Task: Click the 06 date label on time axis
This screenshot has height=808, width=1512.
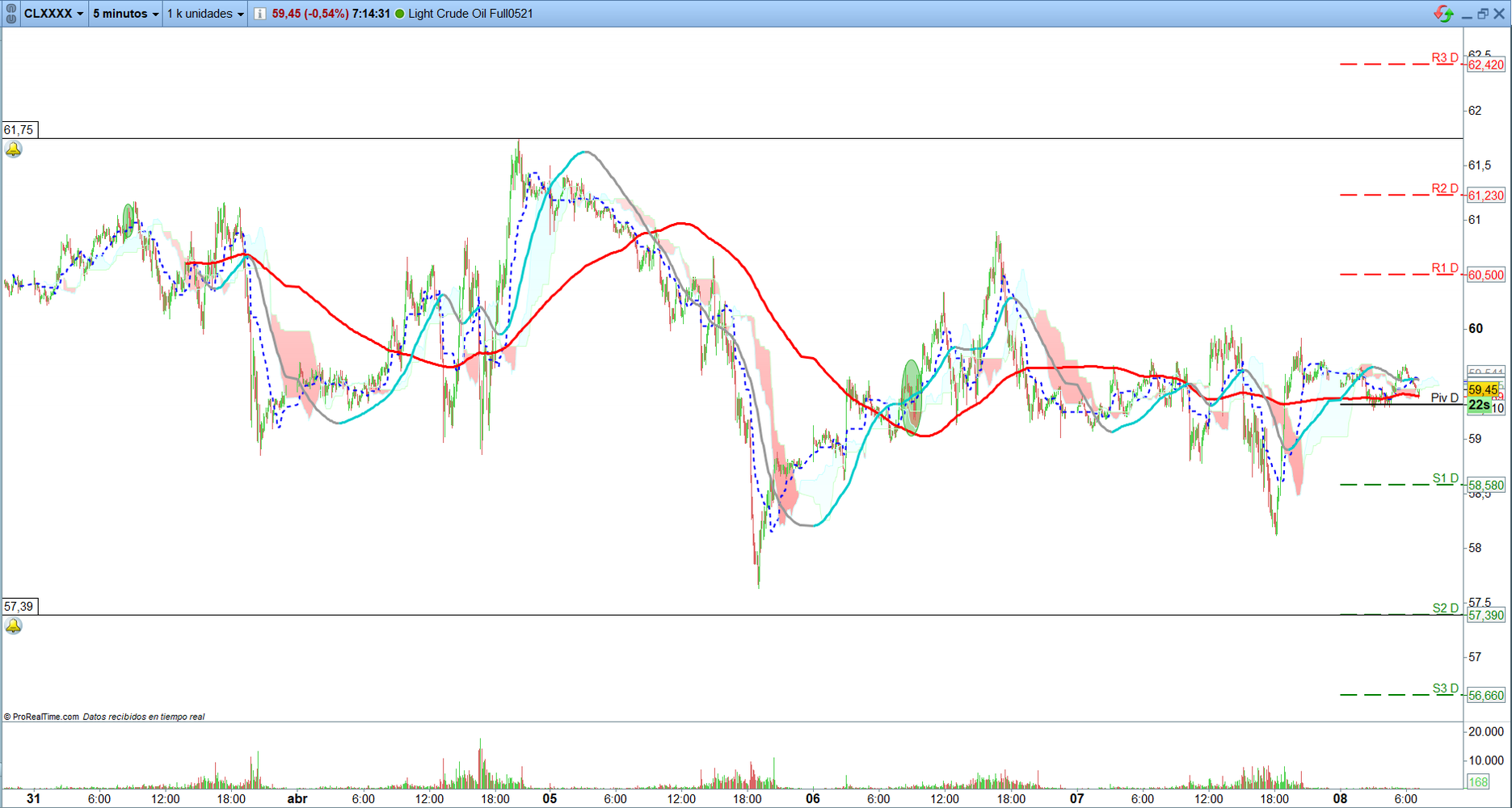Action: [x=813, y=798]
